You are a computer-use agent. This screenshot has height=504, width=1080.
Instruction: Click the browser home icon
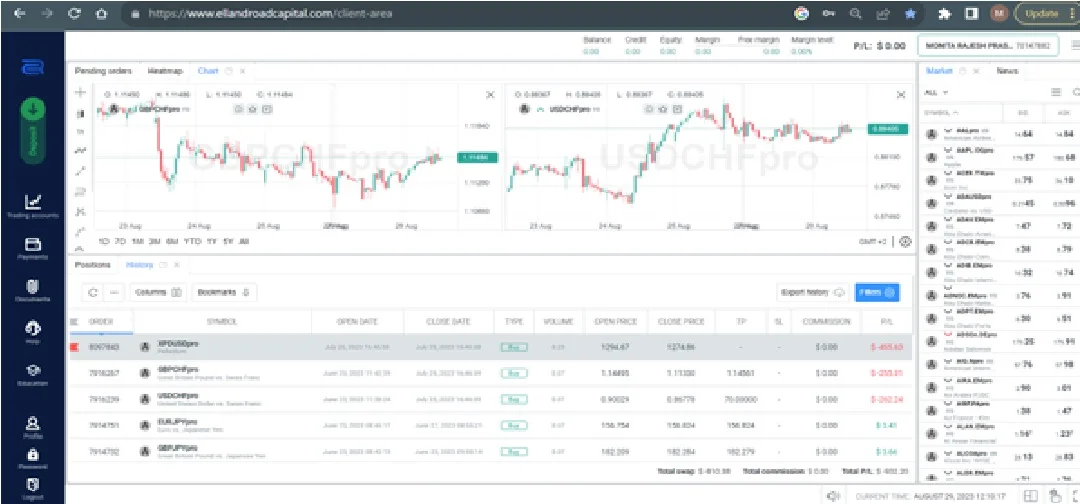click(x=101, y=13)
